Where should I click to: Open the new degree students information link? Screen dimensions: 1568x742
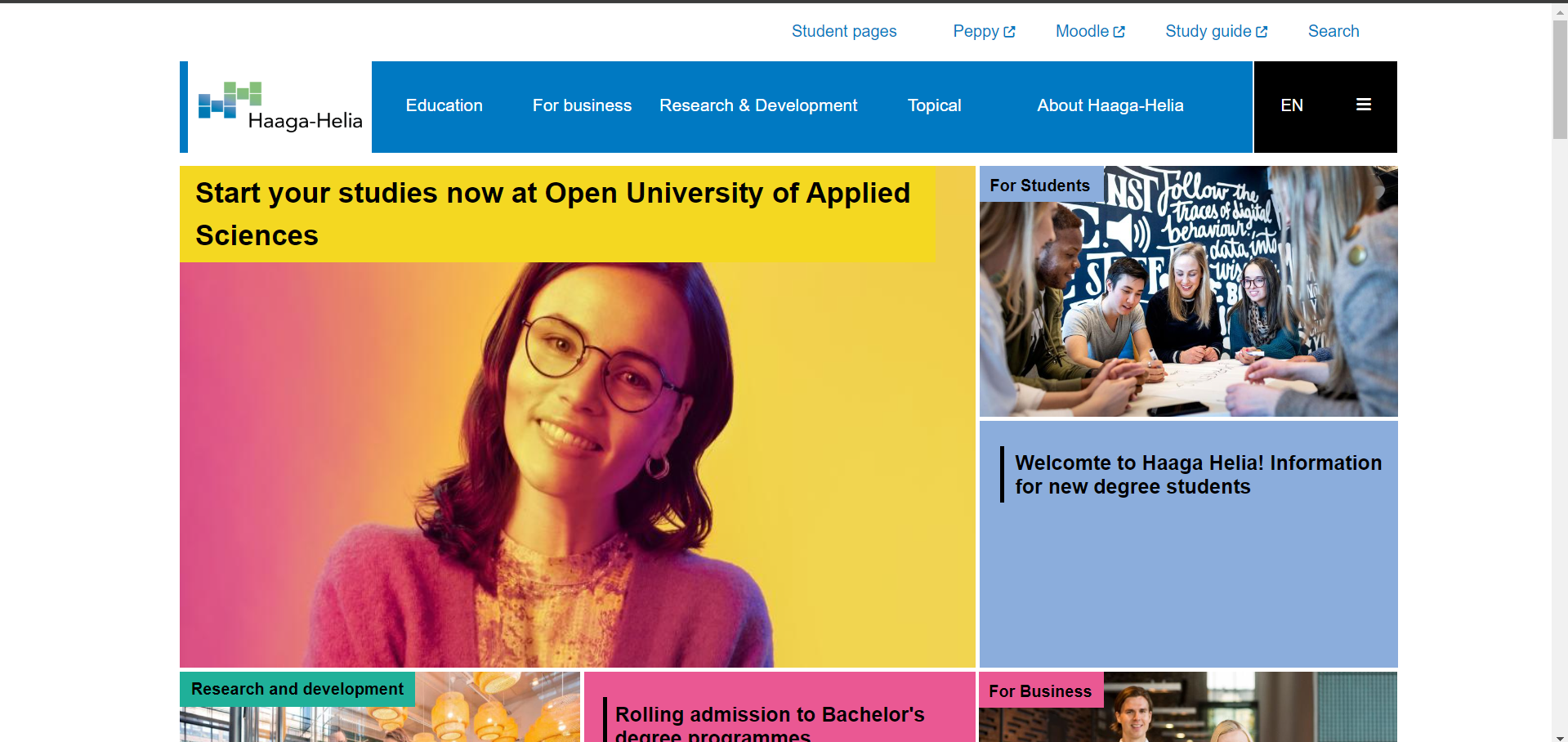[x=1197, y=475]
